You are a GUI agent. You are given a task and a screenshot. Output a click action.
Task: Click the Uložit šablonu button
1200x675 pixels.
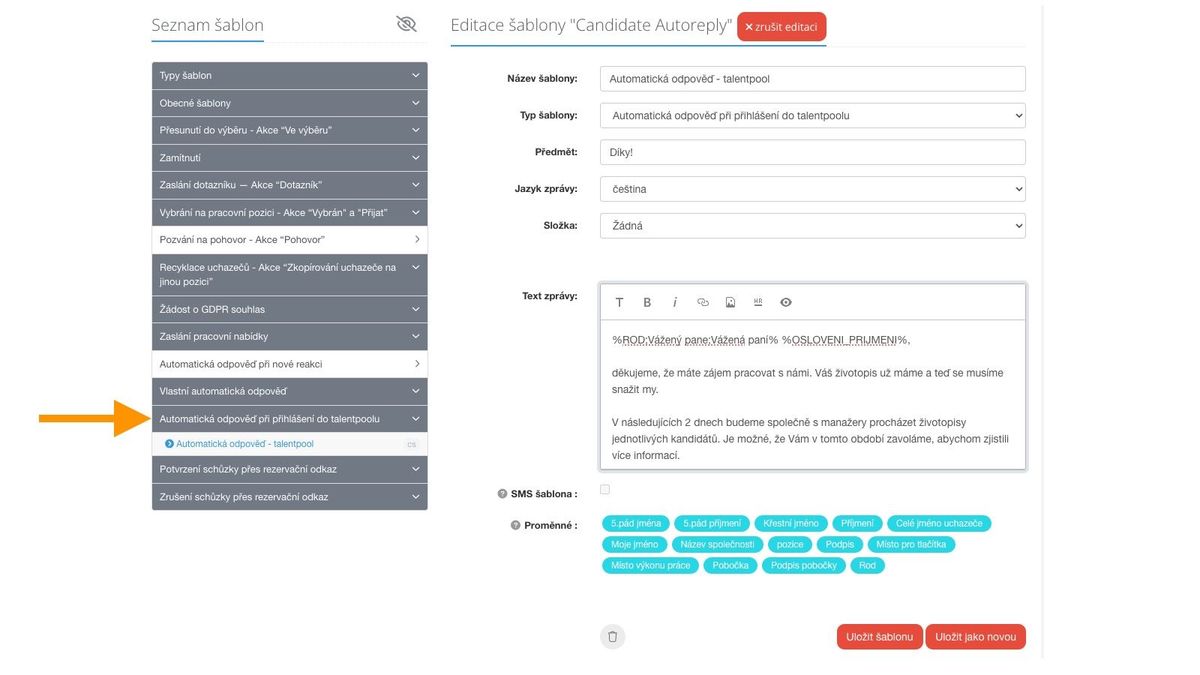pyautogui.click(x=879, y=637)
